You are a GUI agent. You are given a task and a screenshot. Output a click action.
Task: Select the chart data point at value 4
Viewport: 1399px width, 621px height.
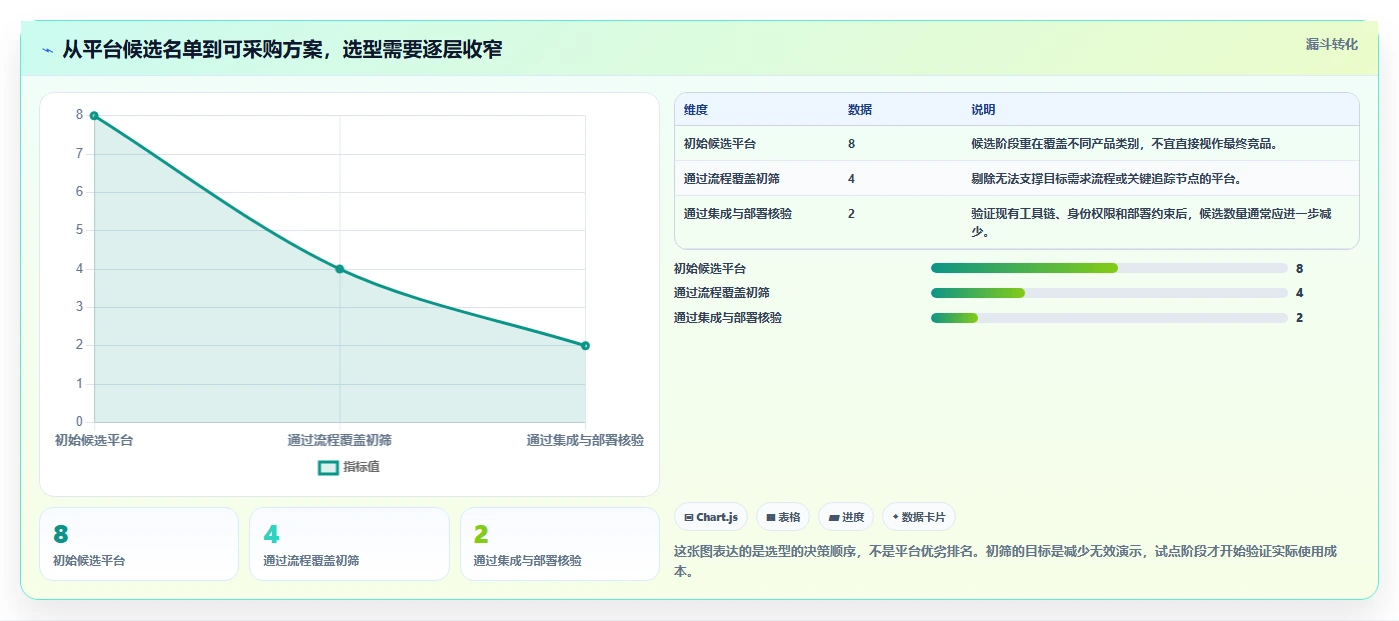(x=340, y=269)
